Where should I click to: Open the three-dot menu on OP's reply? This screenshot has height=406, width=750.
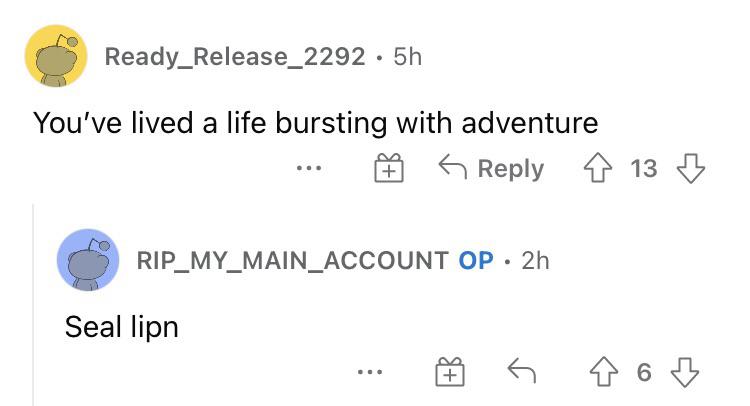tap(372, 373)
